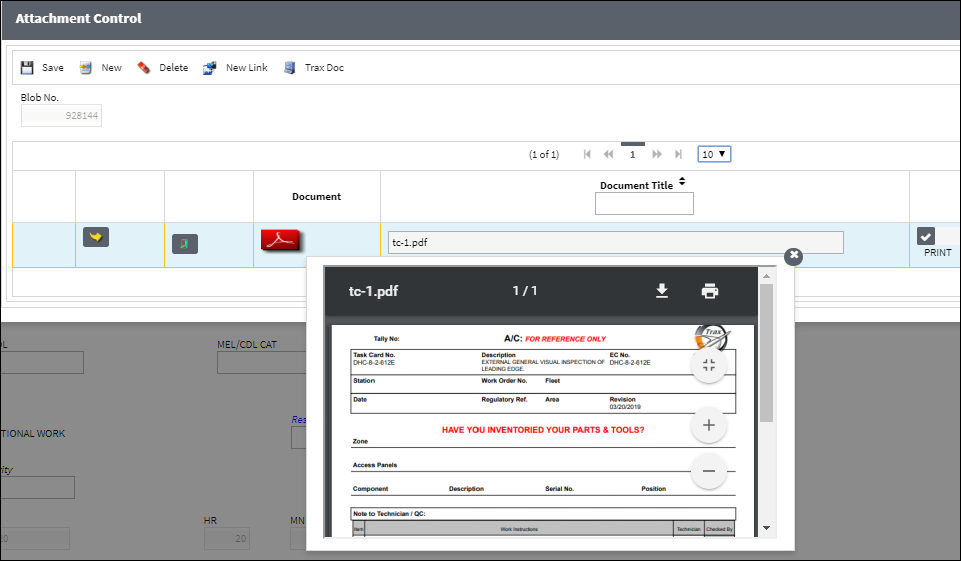961x561 pixels.
Task: Sort by Document Title column
Action: click(682, 182)
